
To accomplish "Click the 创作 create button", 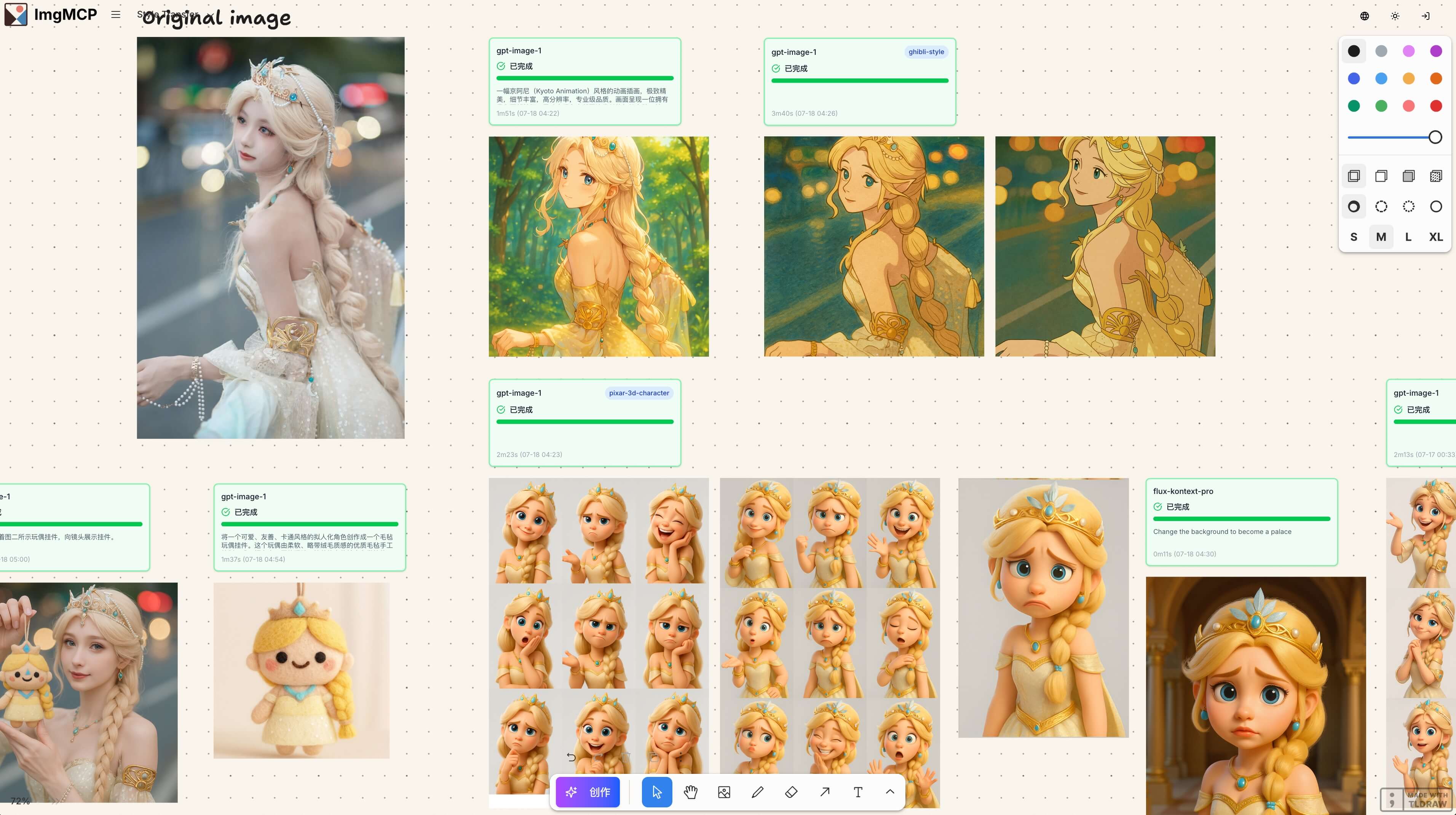I will point(588,792).
